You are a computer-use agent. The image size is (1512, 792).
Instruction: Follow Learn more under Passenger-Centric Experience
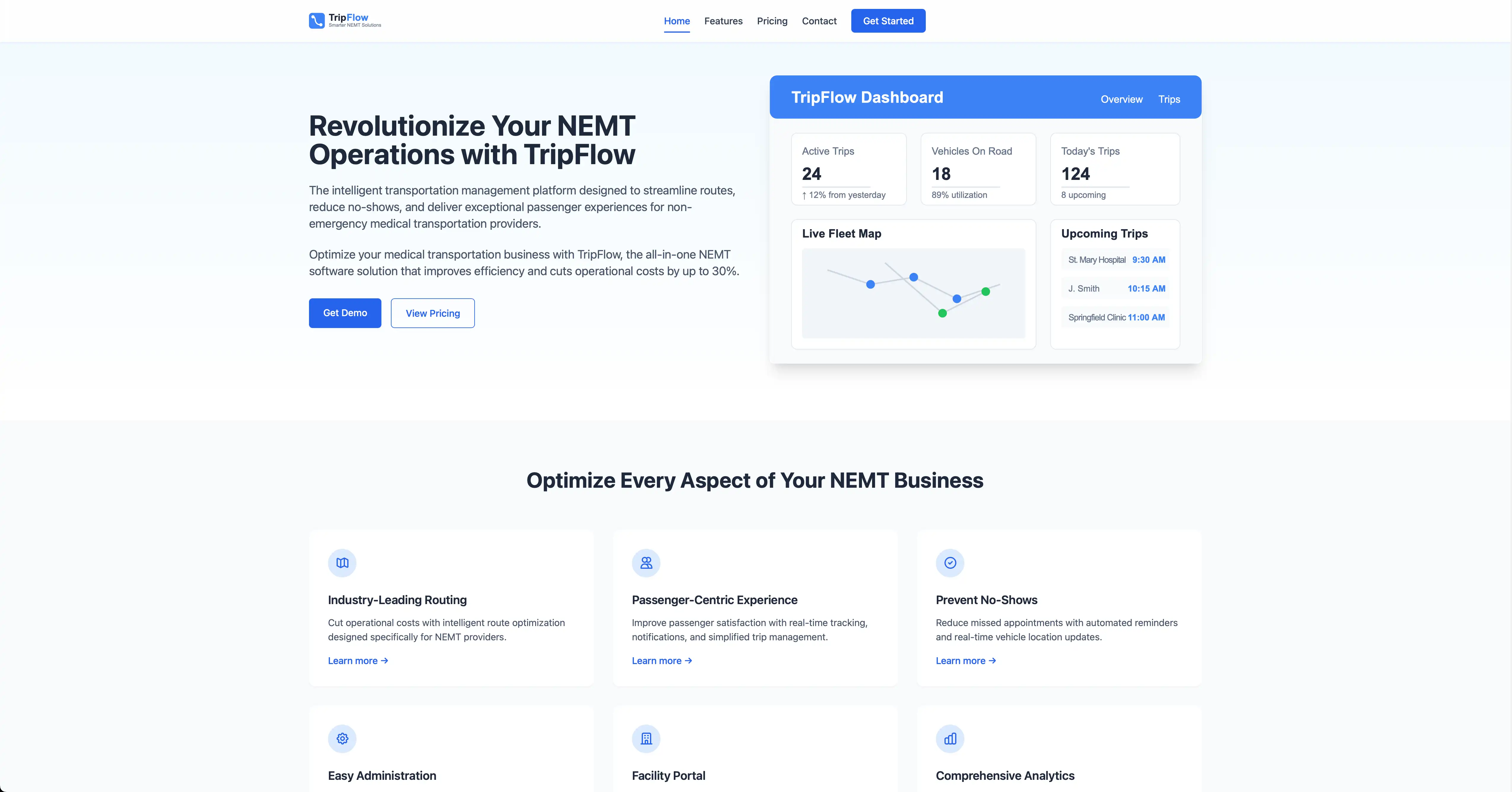662,660
